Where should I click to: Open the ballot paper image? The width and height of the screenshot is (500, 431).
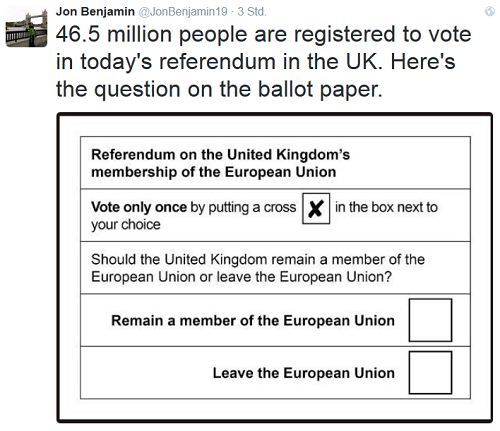pyautogui.click(x=275, y=268)
